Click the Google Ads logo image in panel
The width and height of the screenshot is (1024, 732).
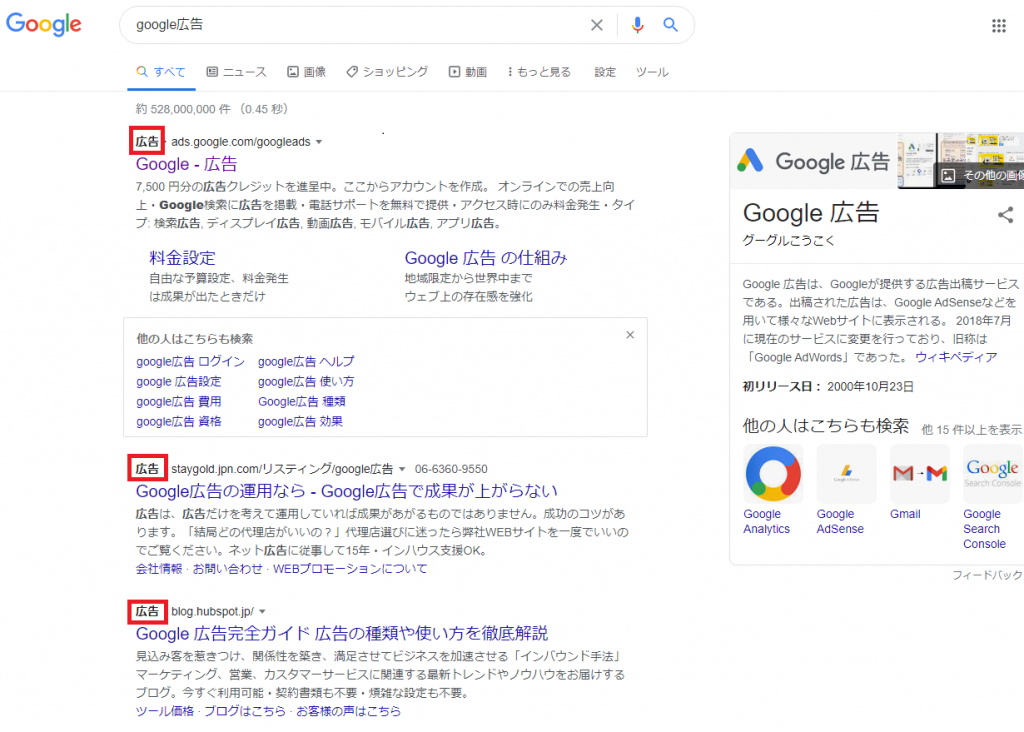pos(814,161)
